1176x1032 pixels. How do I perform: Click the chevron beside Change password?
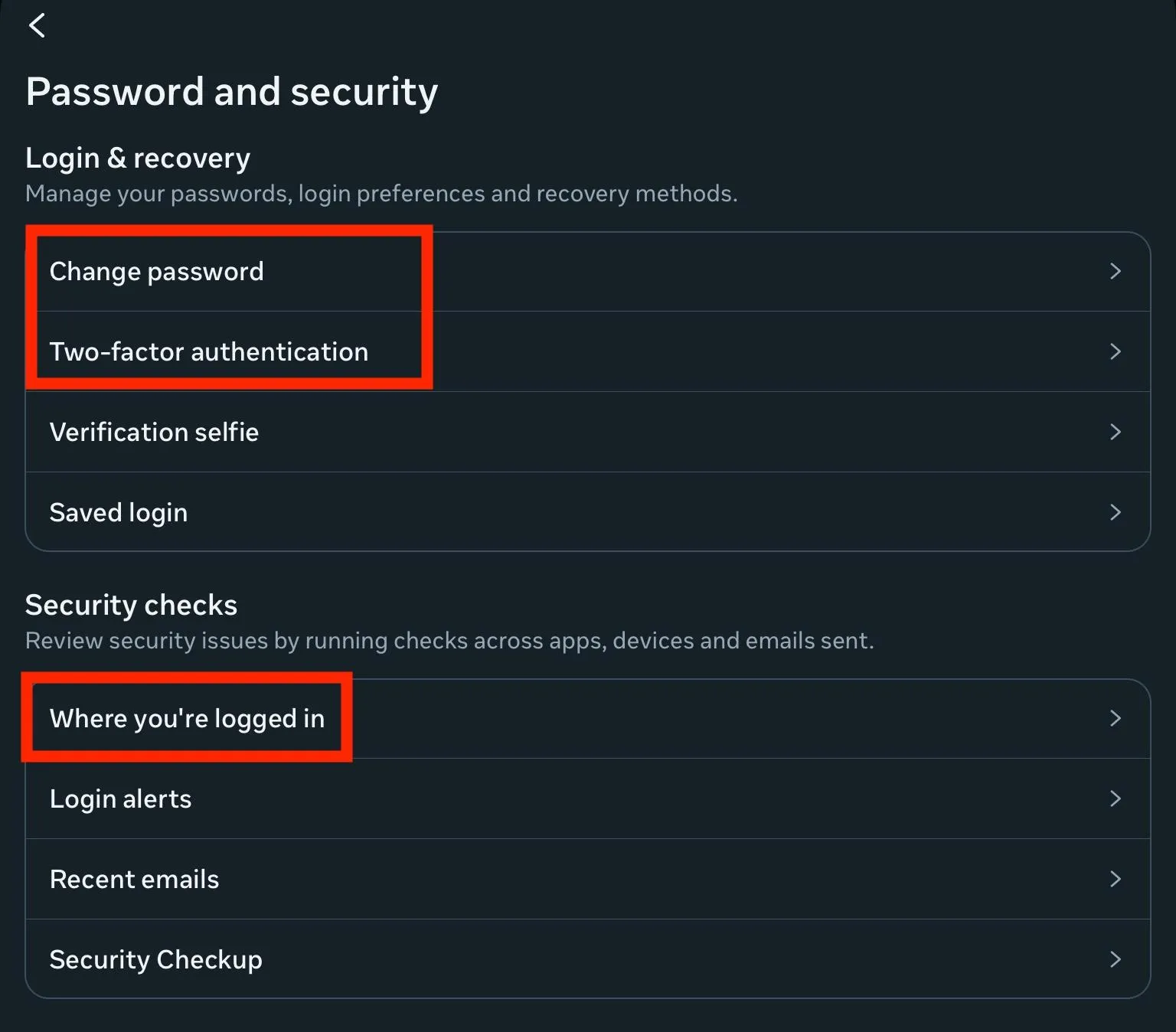(1115, 271)
